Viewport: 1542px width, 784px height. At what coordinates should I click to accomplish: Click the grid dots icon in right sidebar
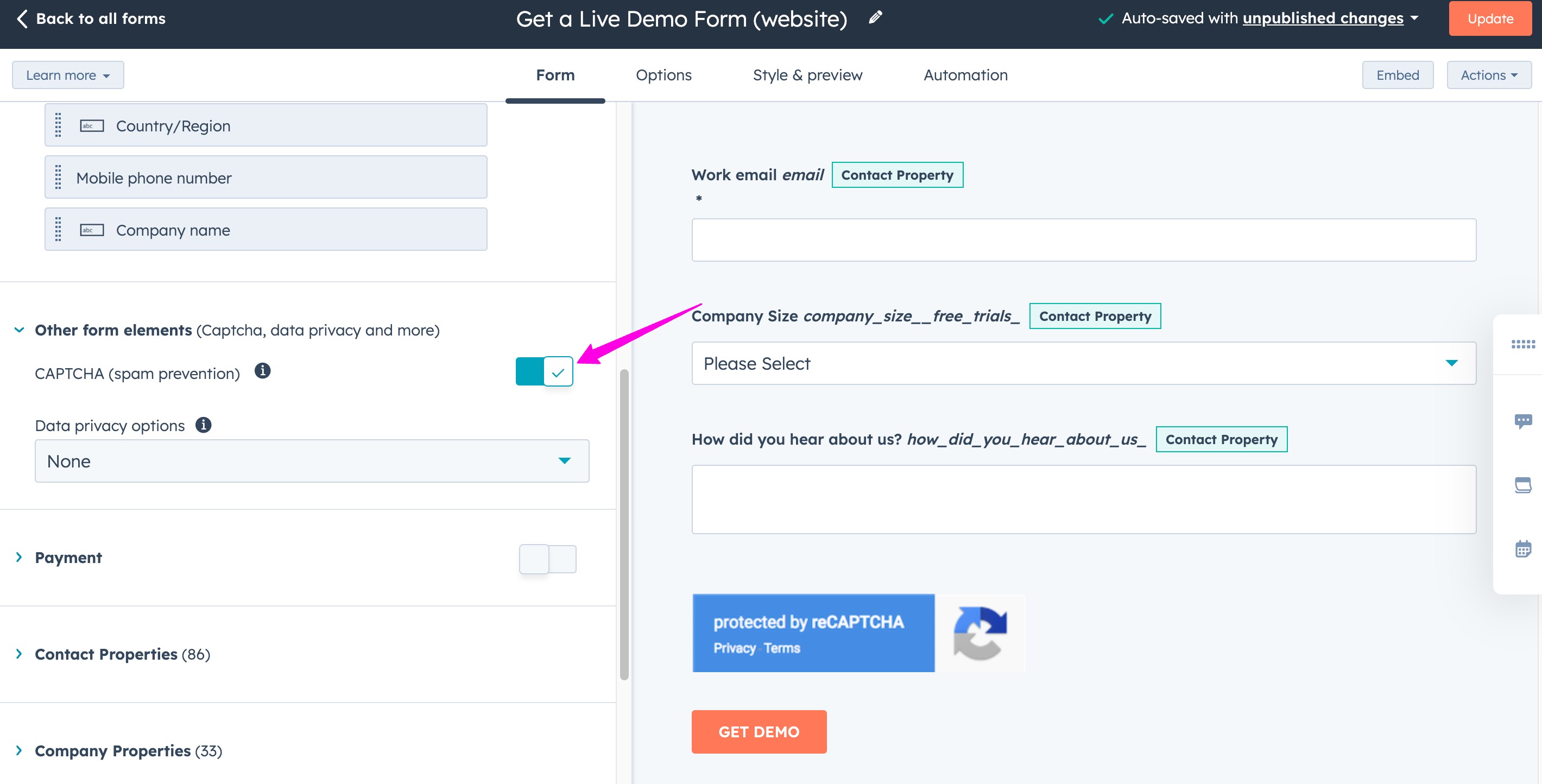coord(1522,344)
